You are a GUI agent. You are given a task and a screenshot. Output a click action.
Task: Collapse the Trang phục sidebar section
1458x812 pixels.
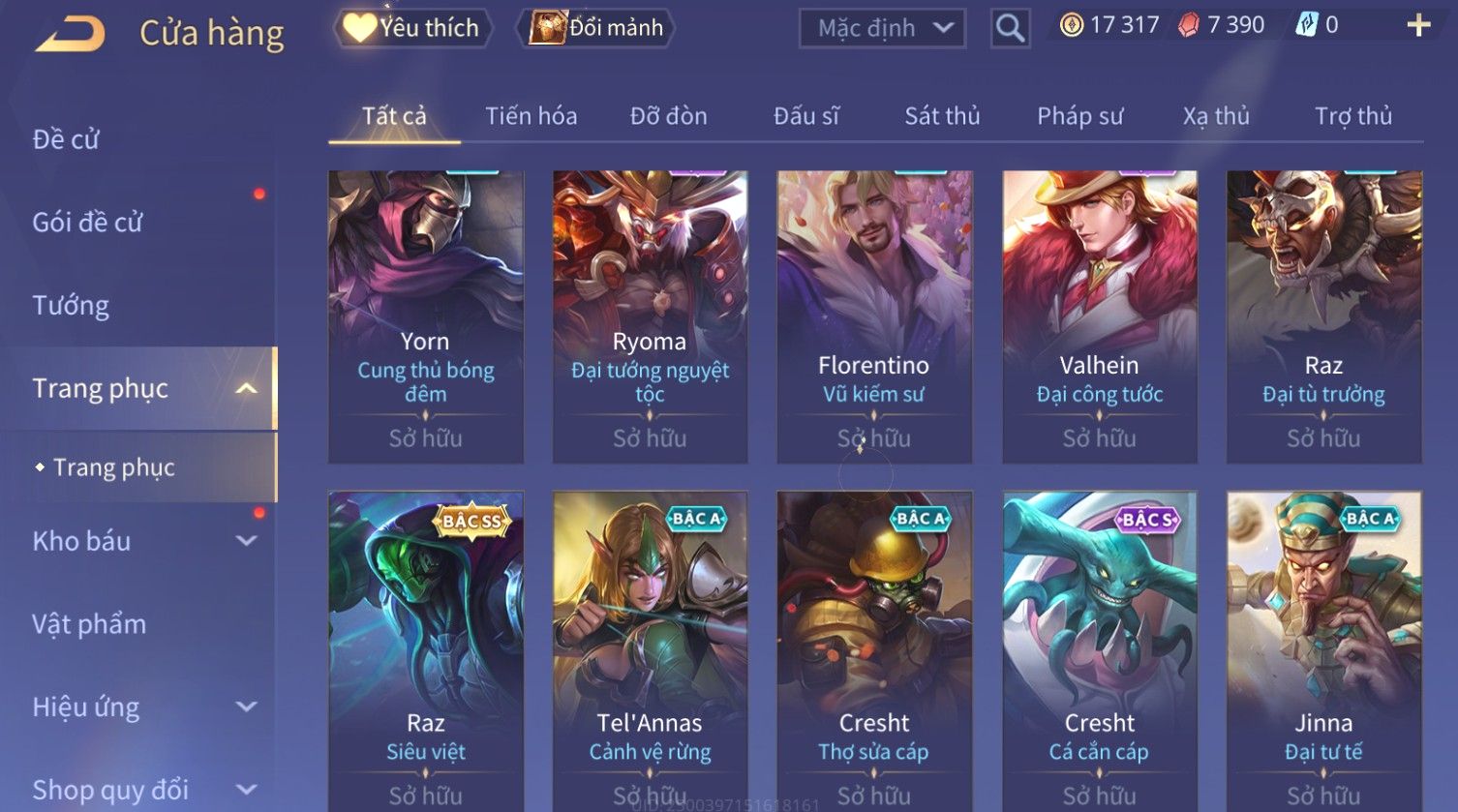click(247, 389)
